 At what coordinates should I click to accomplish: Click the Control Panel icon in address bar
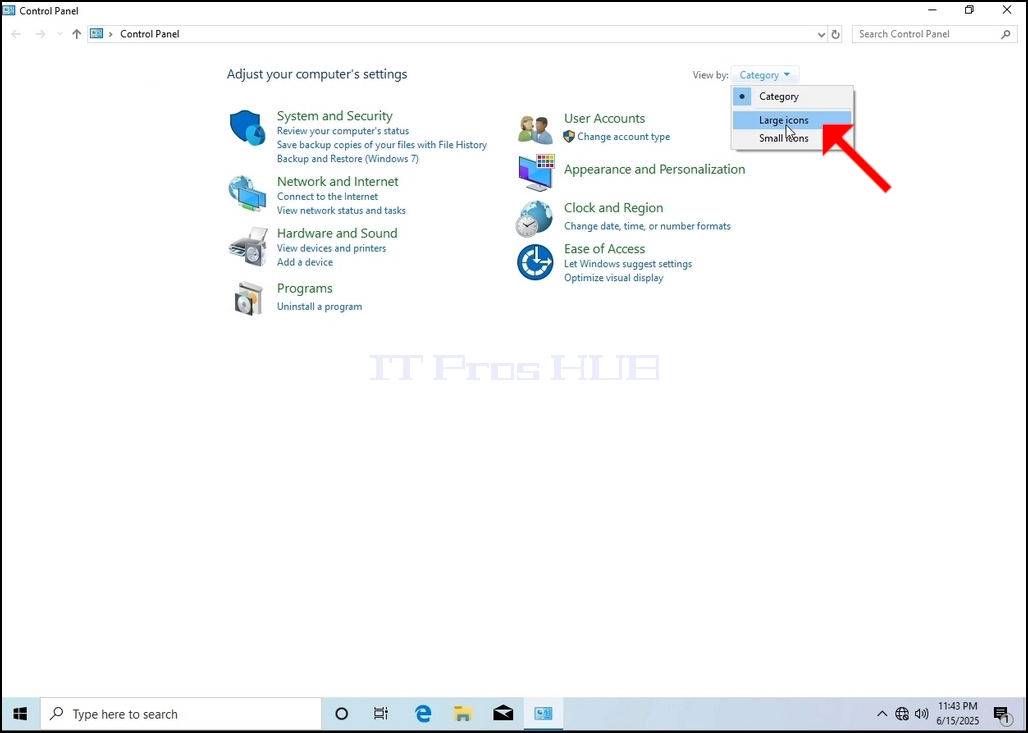(x=96, y=34)
